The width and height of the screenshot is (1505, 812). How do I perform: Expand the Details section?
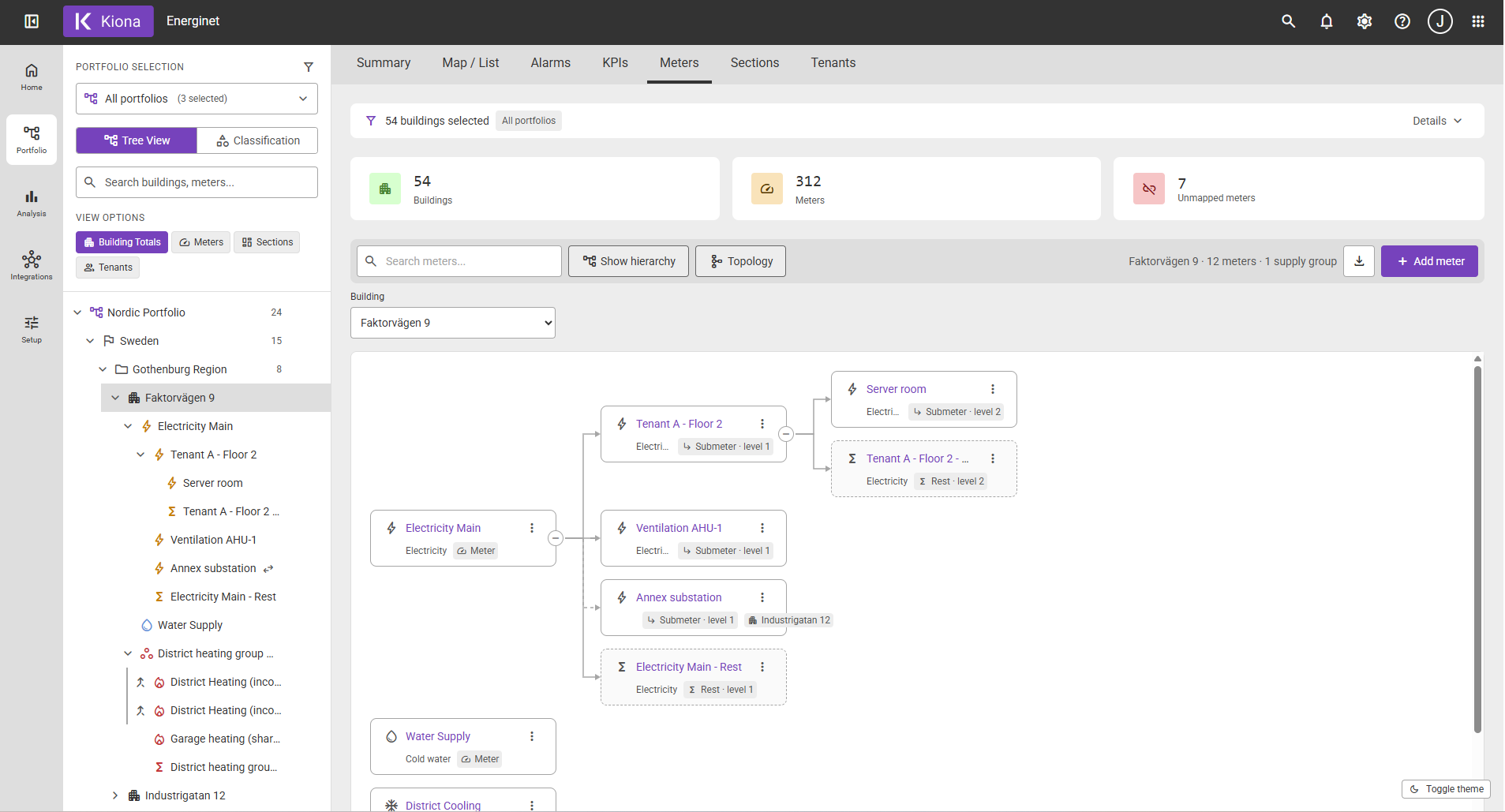tap(1437, 121)
